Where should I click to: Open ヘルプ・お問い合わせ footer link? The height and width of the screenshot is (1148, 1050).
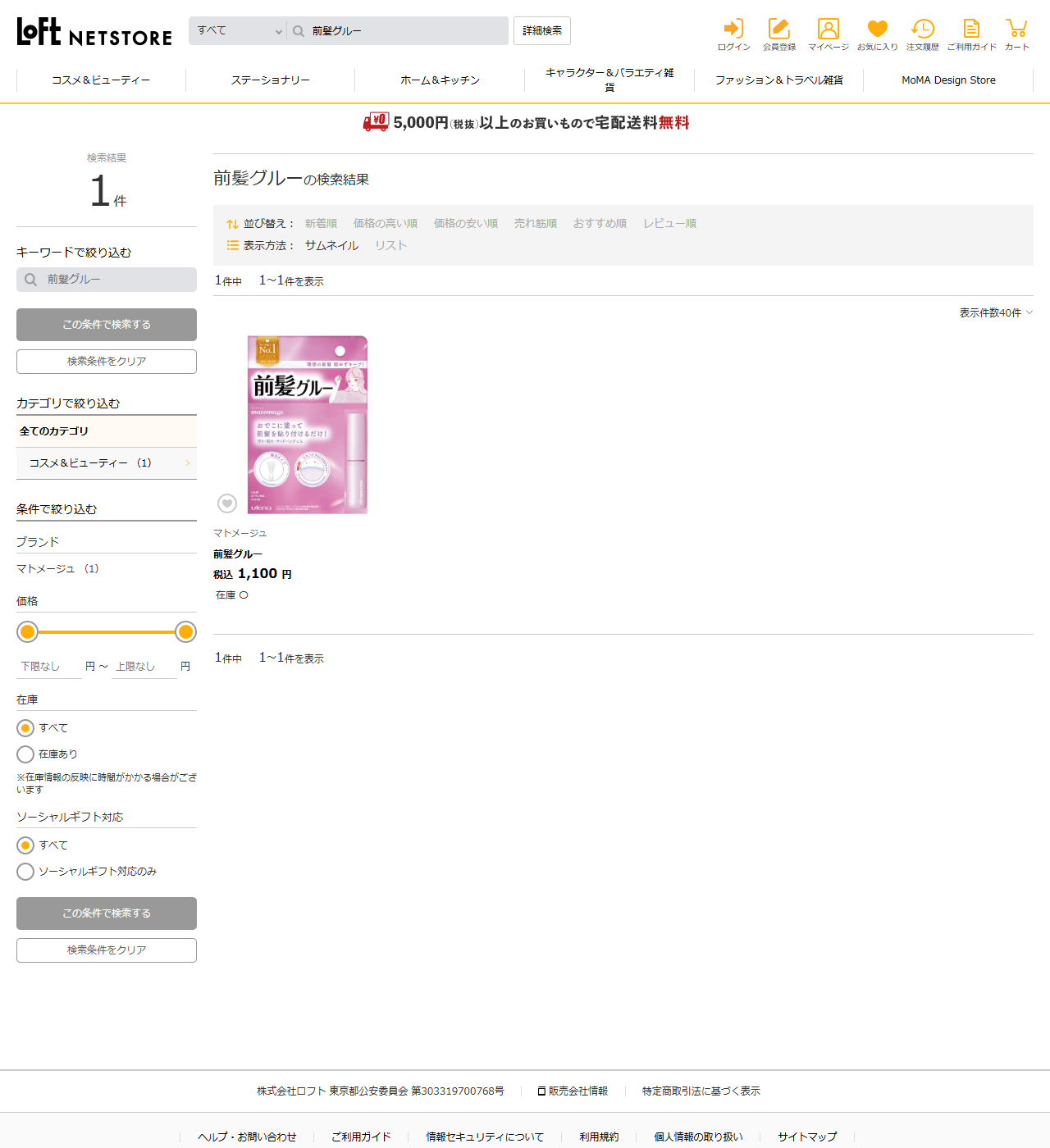point(247,1137)
